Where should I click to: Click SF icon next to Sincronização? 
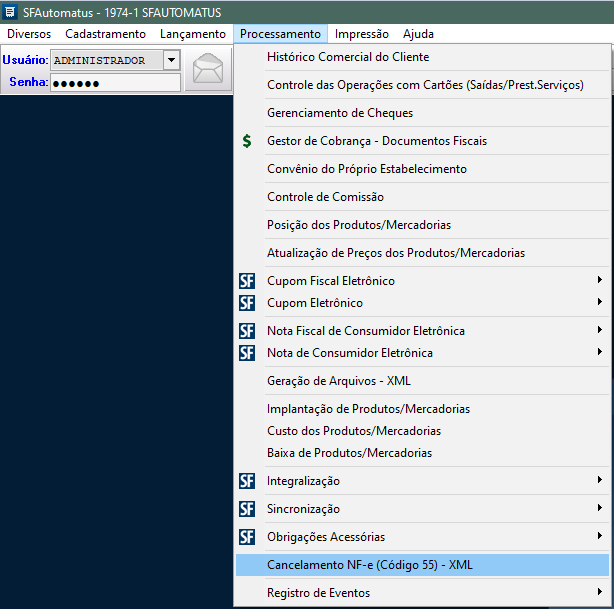[x=247, y=509]
